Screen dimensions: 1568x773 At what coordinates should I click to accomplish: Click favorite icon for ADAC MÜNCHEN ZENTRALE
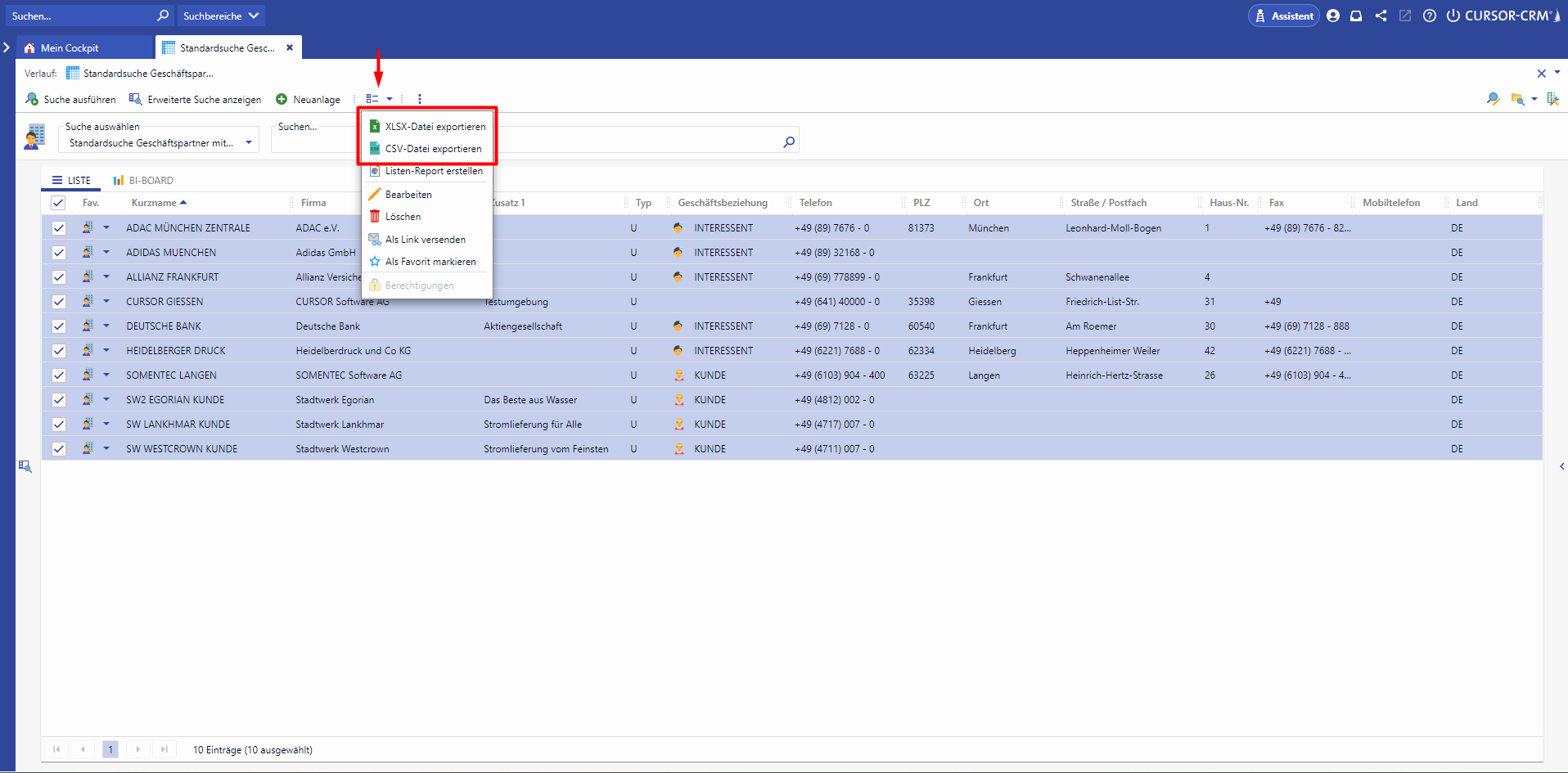[x=88, y=228]
